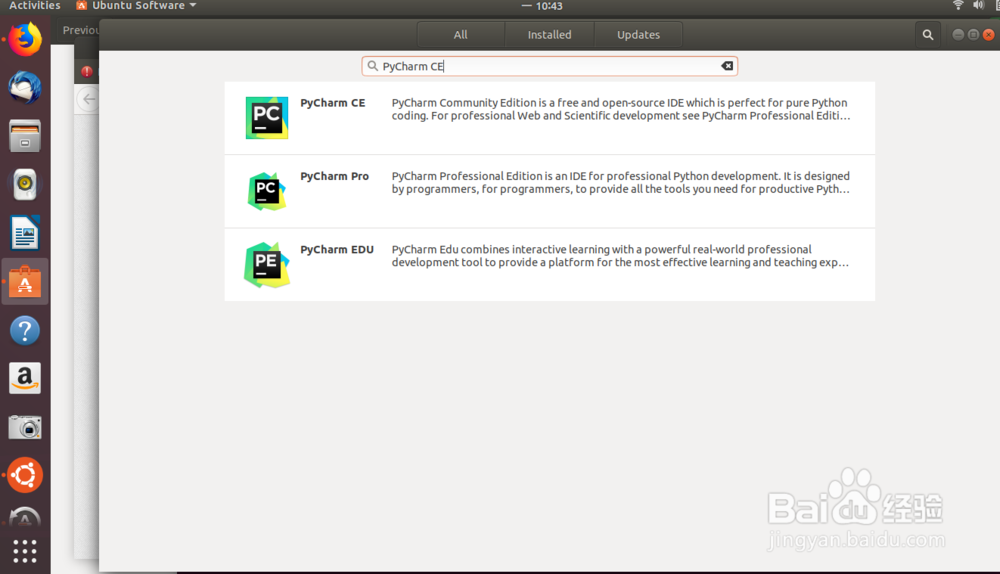
Task: Switch to the Installed tab
Action: [x=549, y=35]
